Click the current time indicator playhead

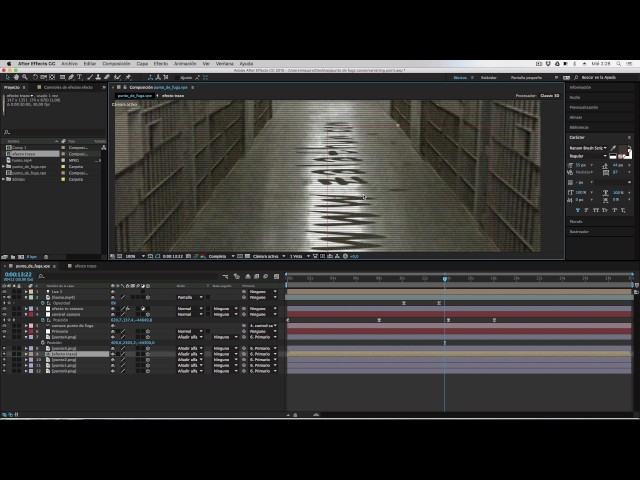445,278
